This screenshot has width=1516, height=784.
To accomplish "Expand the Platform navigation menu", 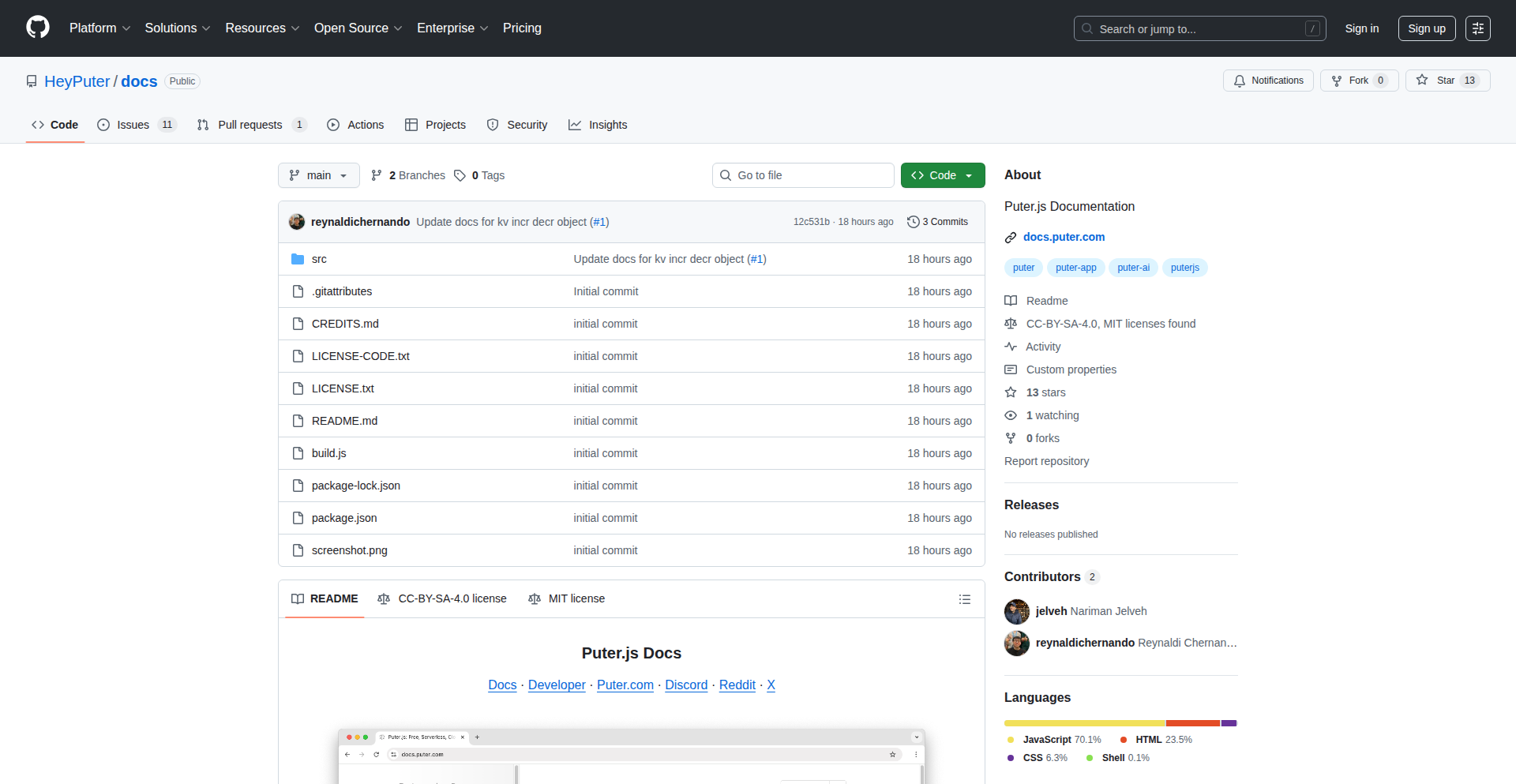I will (x=99, y=28).
